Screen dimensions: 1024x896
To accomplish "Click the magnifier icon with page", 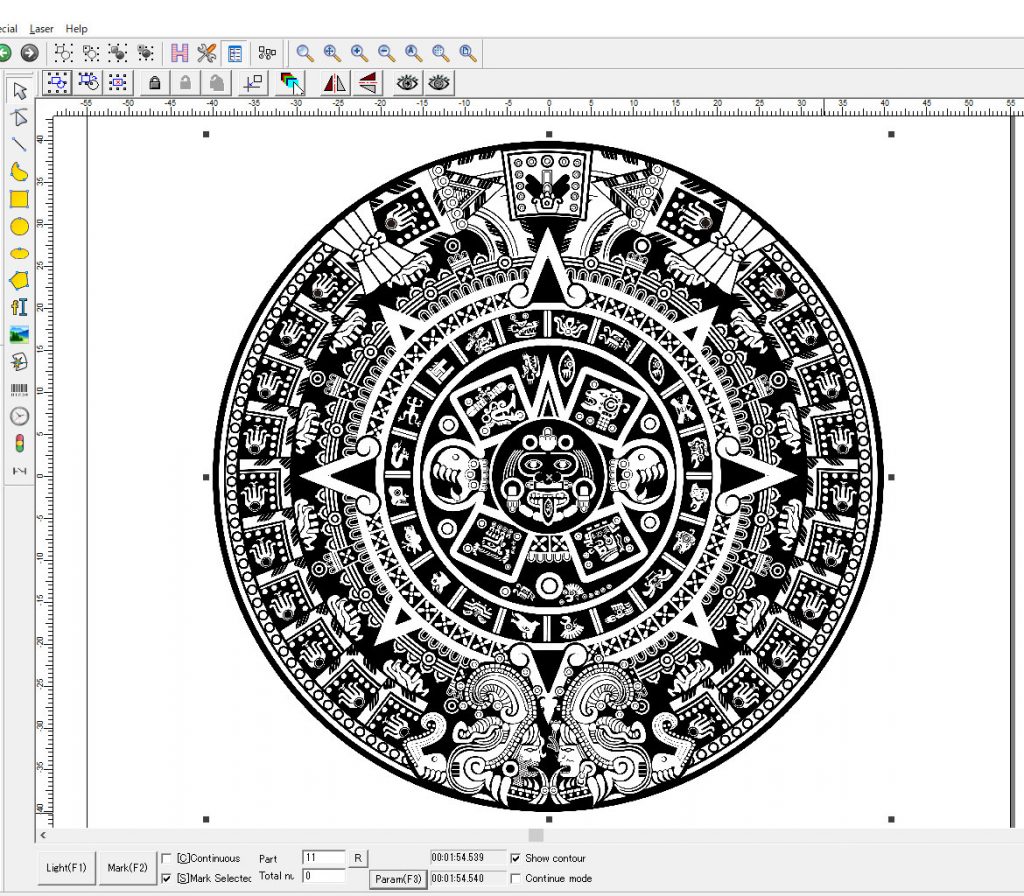I will coord(468,53).
